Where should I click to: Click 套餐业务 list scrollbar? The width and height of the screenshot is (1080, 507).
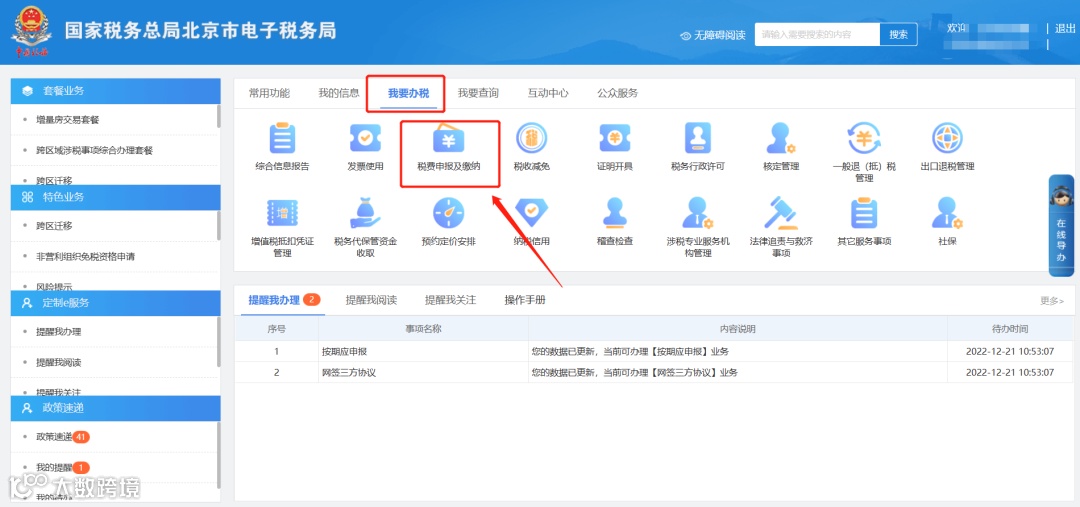point(219,116)
